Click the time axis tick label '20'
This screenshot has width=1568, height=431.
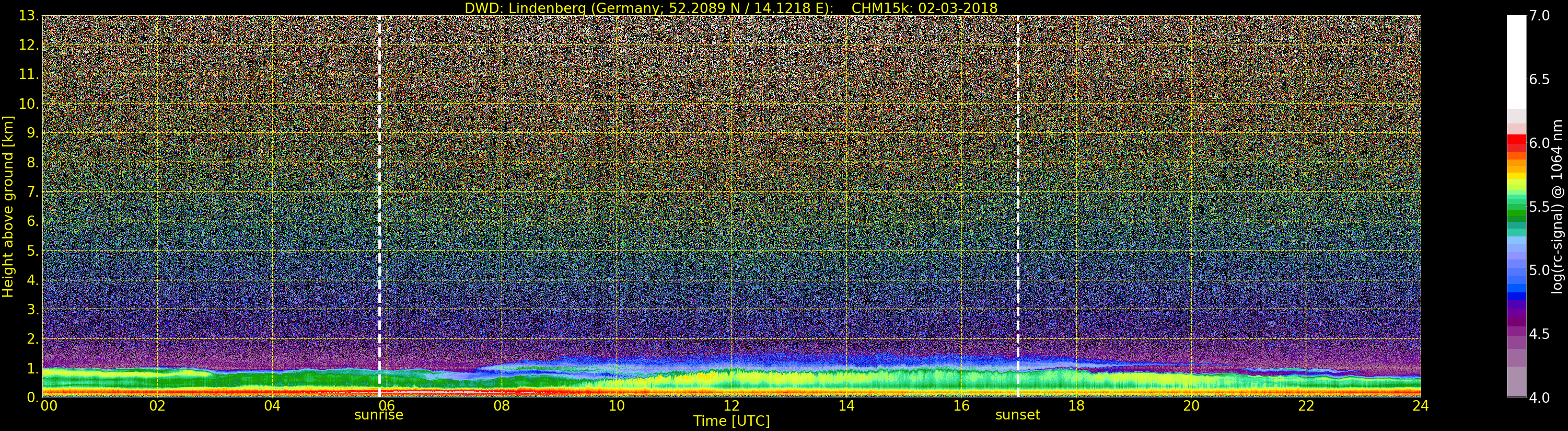(1191, 406)
